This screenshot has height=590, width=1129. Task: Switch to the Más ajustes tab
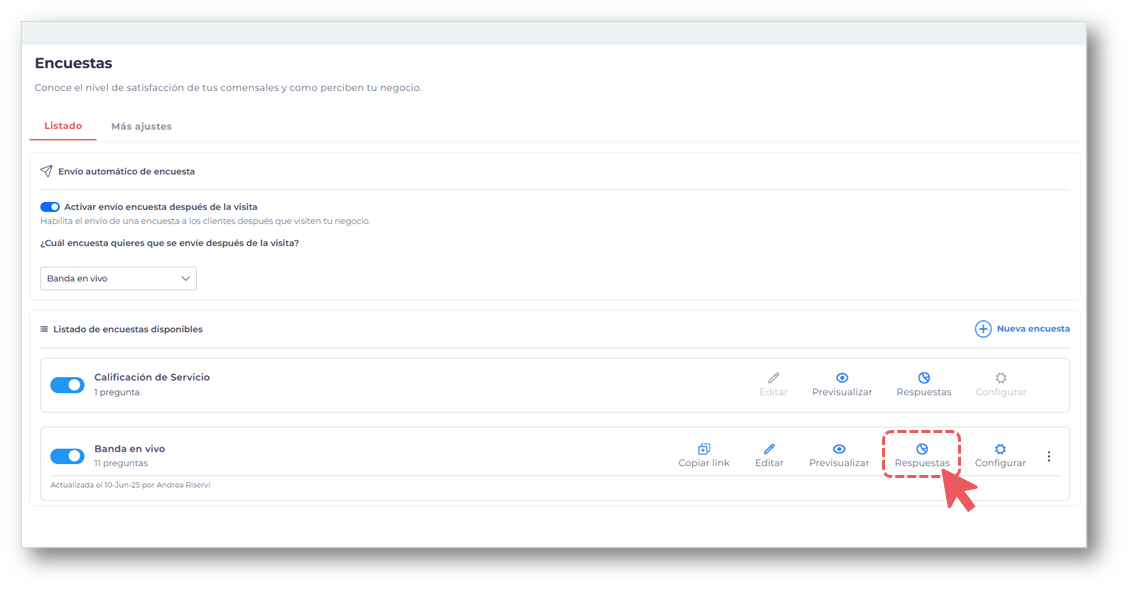tap(141, 127)
